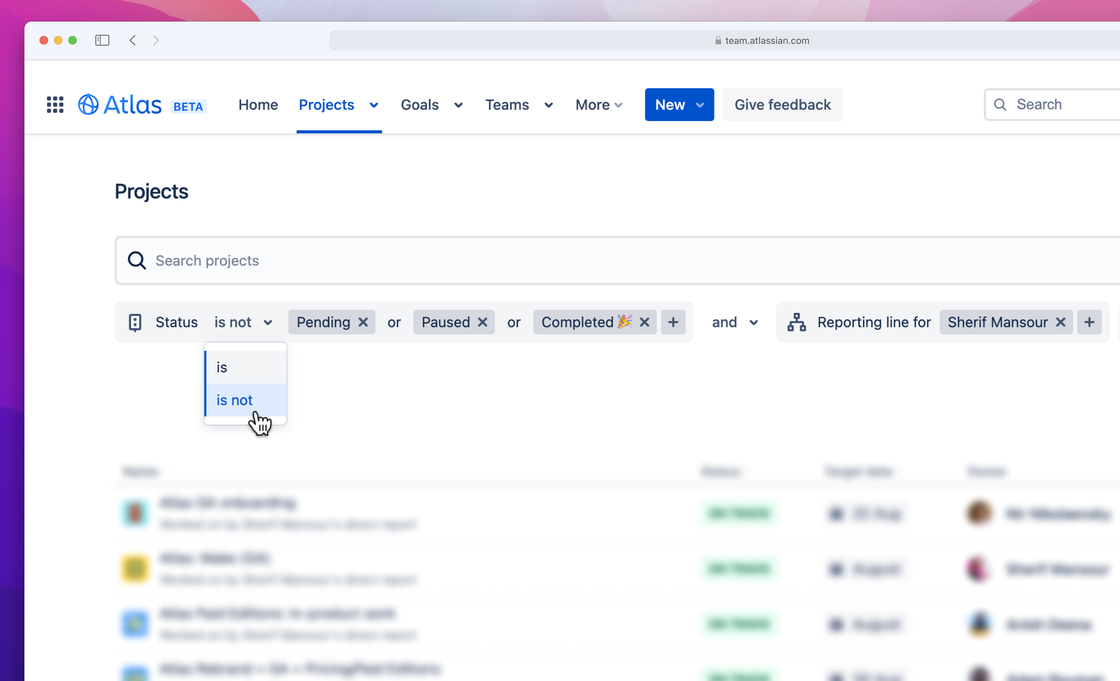Viewport: 1120px width, 681px height.
Task: Add another status with the plus icon
Action: click(672, 322)
